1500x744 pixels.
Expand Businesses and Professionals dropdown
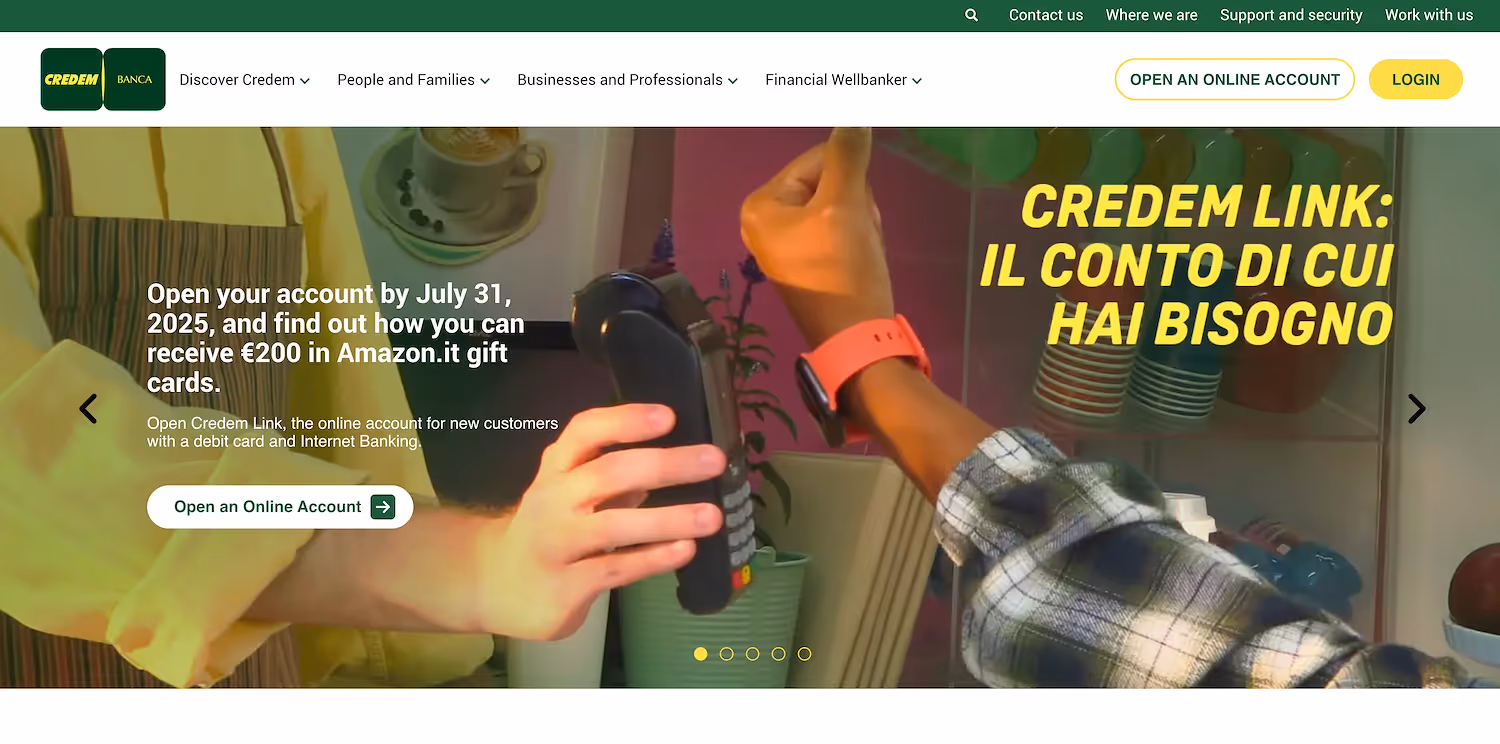[628, 80]
